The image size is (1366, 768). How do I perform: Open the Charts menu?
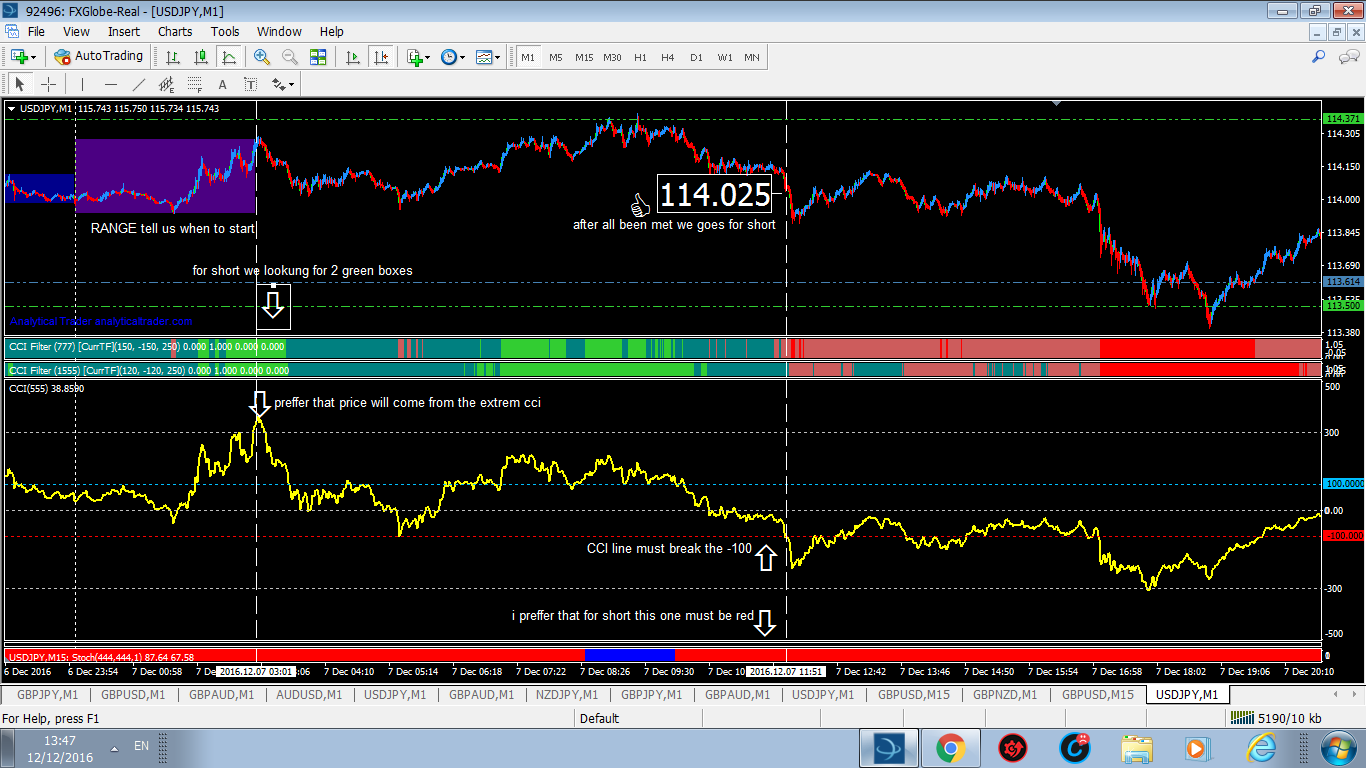coord(175,31)
